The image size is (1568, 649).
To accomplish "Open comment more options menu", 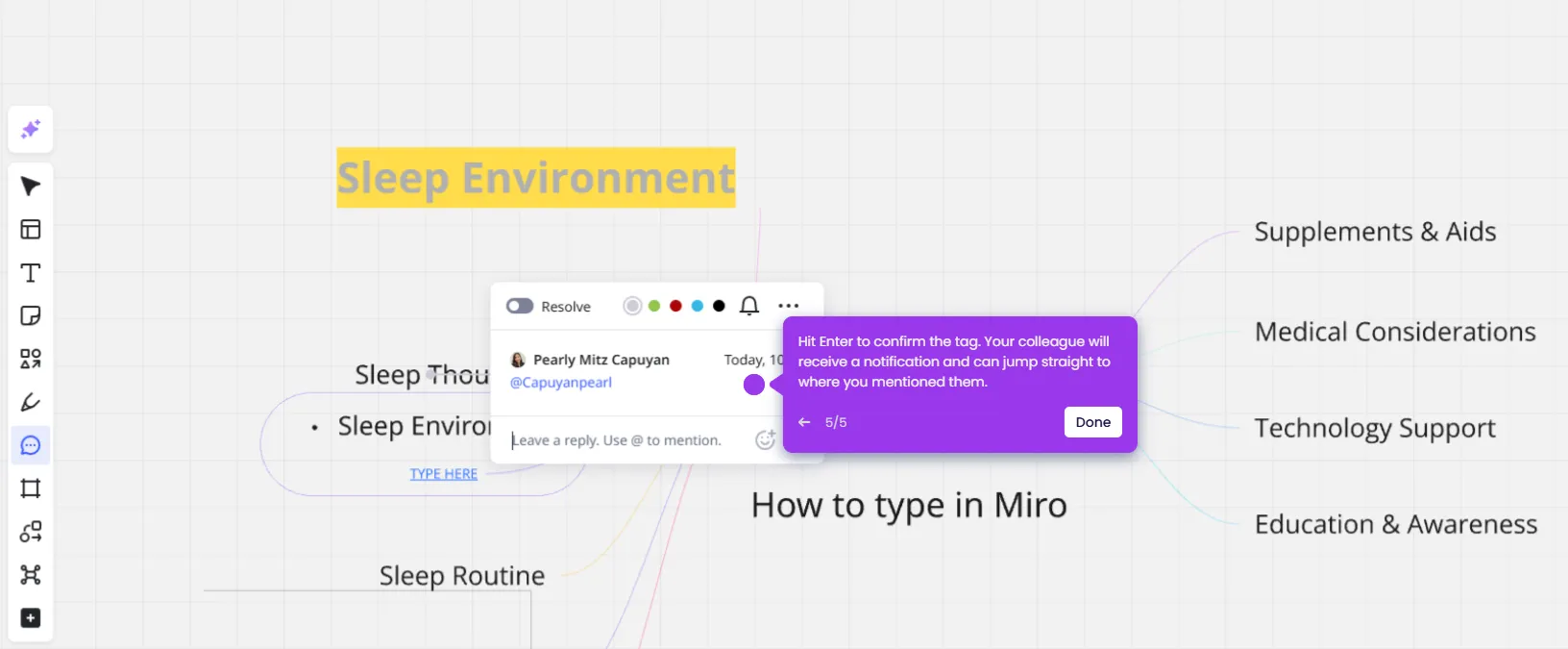I will (x=789, y=306).
